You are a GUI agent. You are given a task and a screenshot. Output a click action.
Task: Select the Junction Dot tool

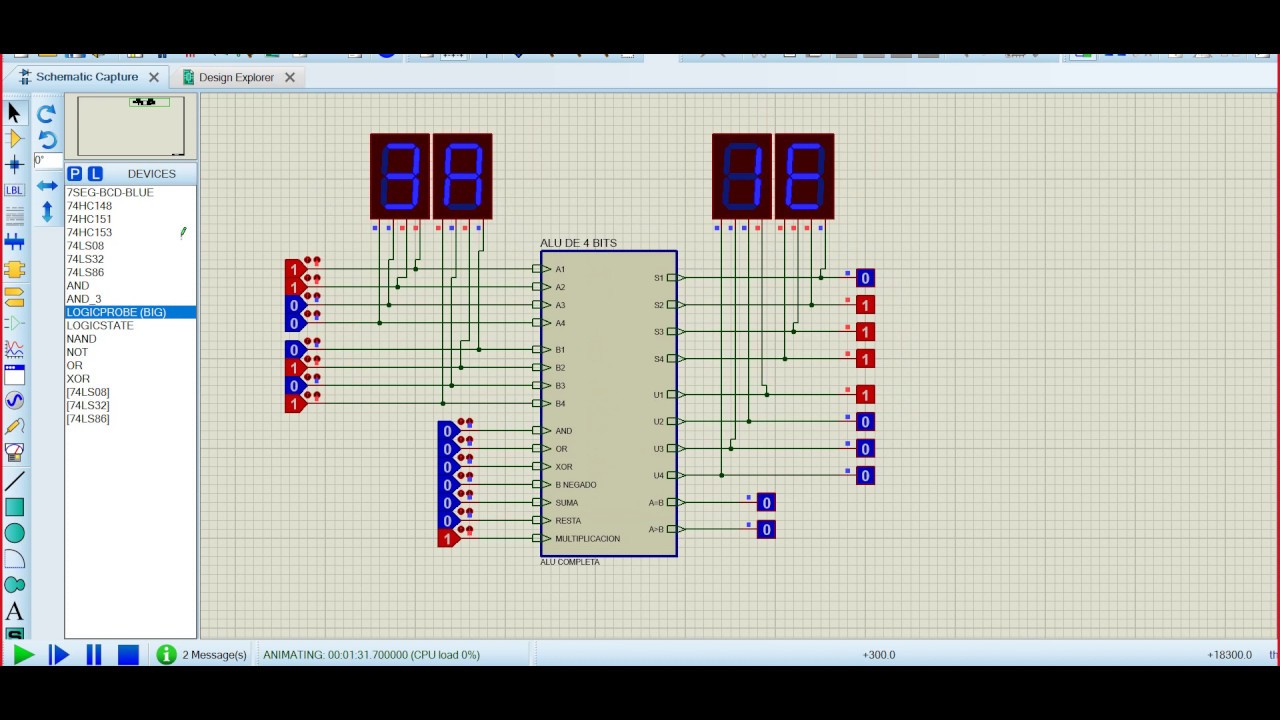(x=14, y=165)
